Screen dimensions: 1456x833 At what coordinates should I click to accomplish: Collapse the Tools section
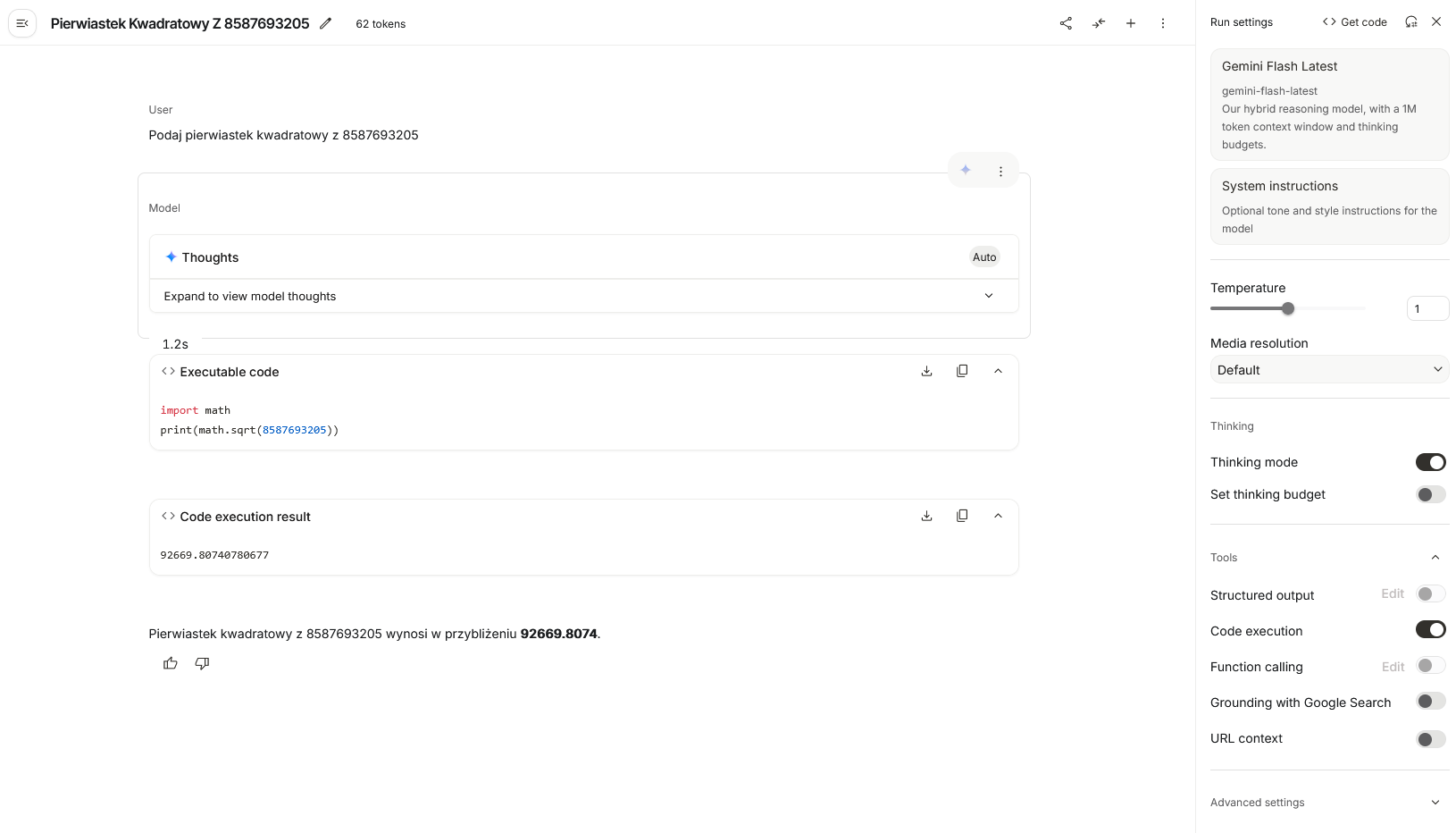pos(1435,558)
